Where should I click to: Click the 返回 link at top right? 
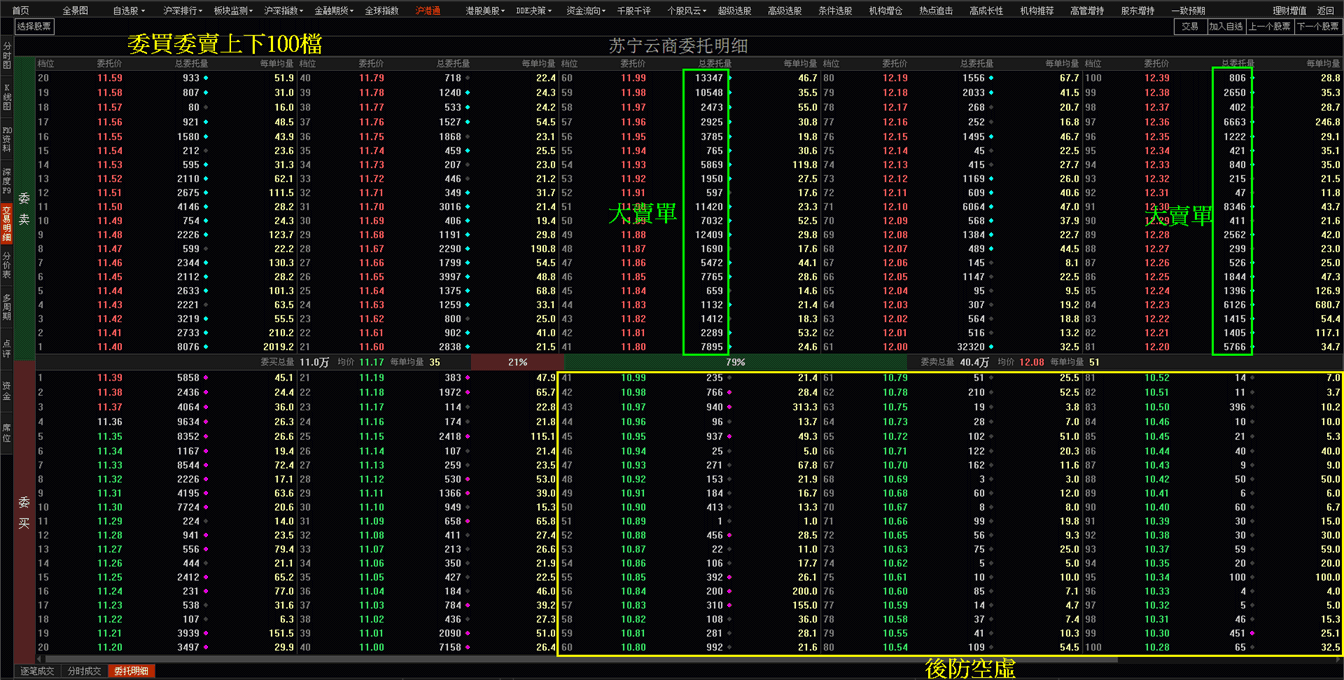[x=1325, y=10]
